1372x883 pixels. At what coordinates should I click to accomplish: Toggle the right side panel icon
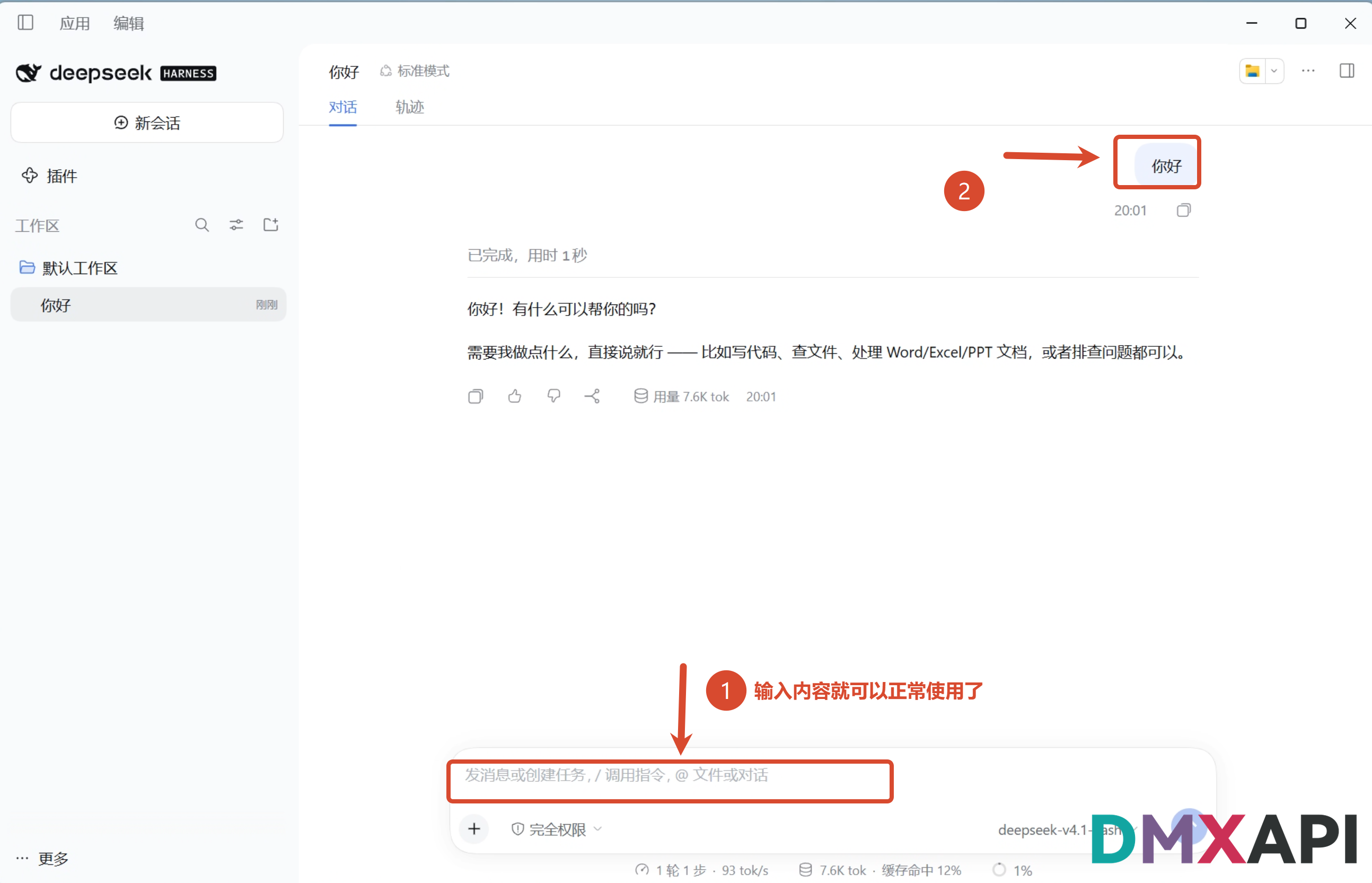1347,71
